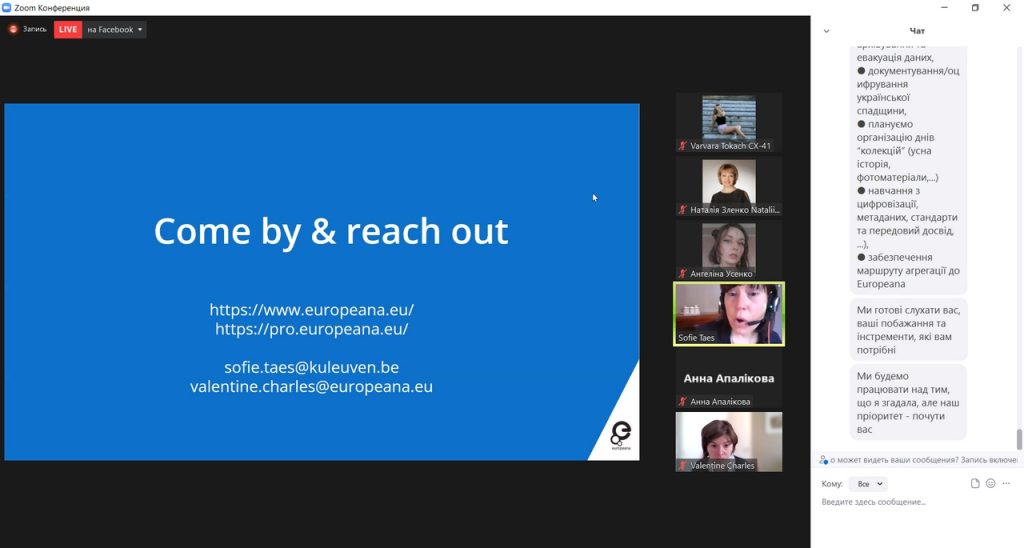
Task: Click muted mic icon of Ангеліна Усенко
Action: tap(682, 274)
